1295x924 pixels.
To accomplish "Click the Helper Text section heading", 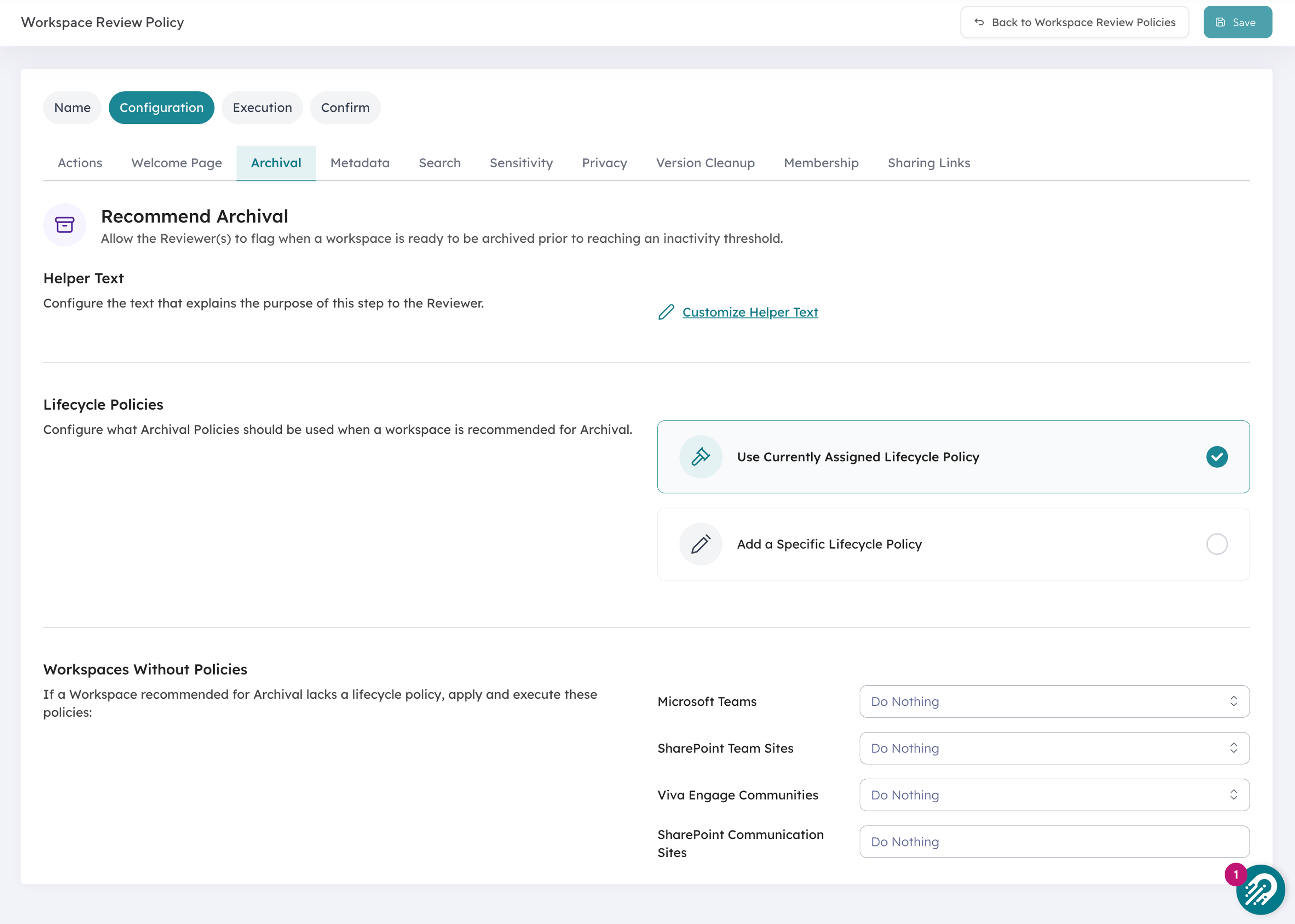I will click(x=84, y=278).
